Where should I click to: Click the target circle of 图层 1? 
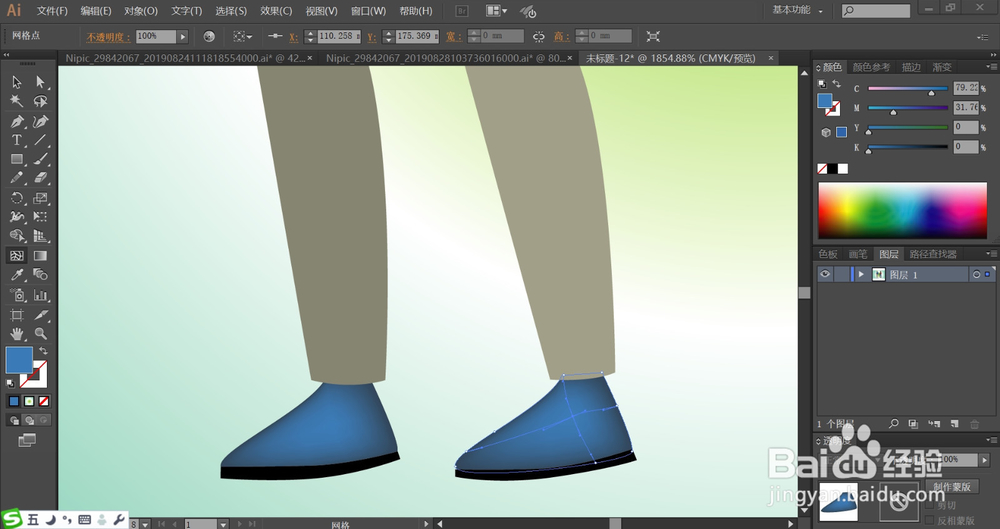[x=976, y=274]
